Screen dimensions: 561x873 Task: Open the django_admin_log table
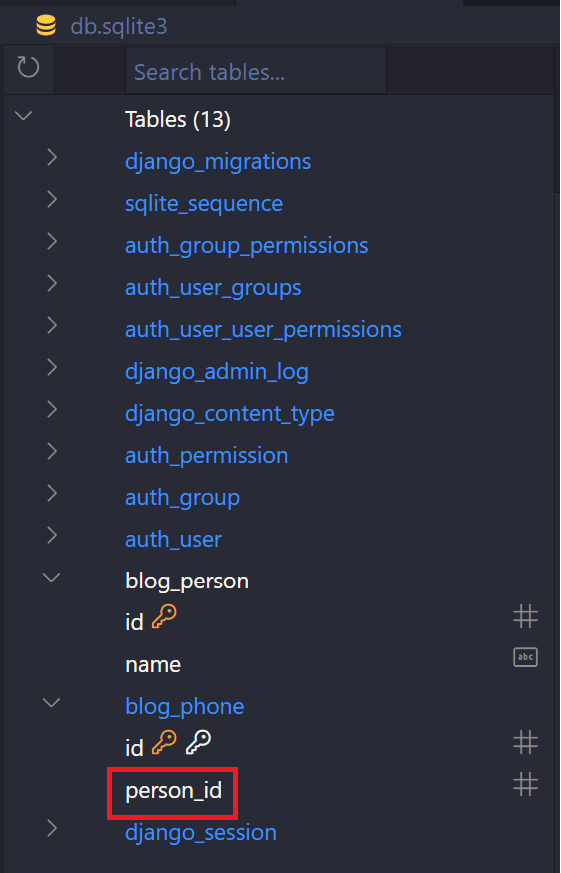tap(216, 372)
